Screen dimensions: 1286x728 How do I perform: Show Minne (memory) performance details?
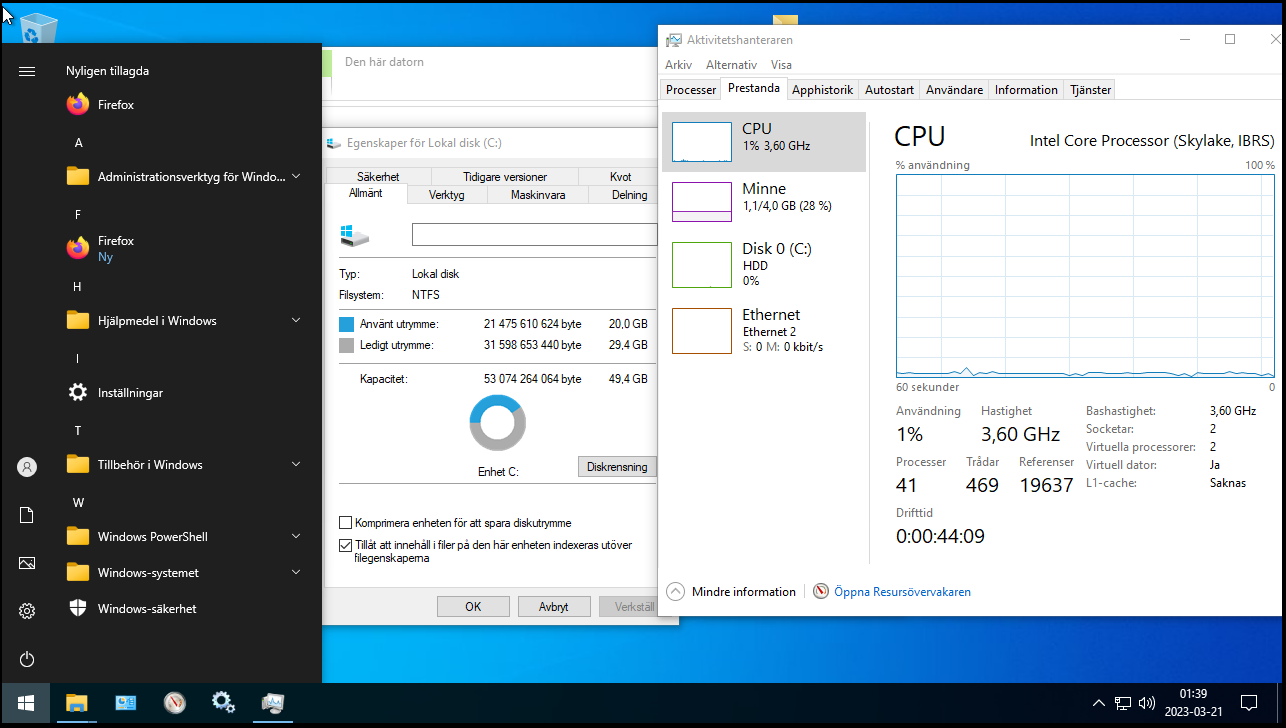click(x=767, y=200)
